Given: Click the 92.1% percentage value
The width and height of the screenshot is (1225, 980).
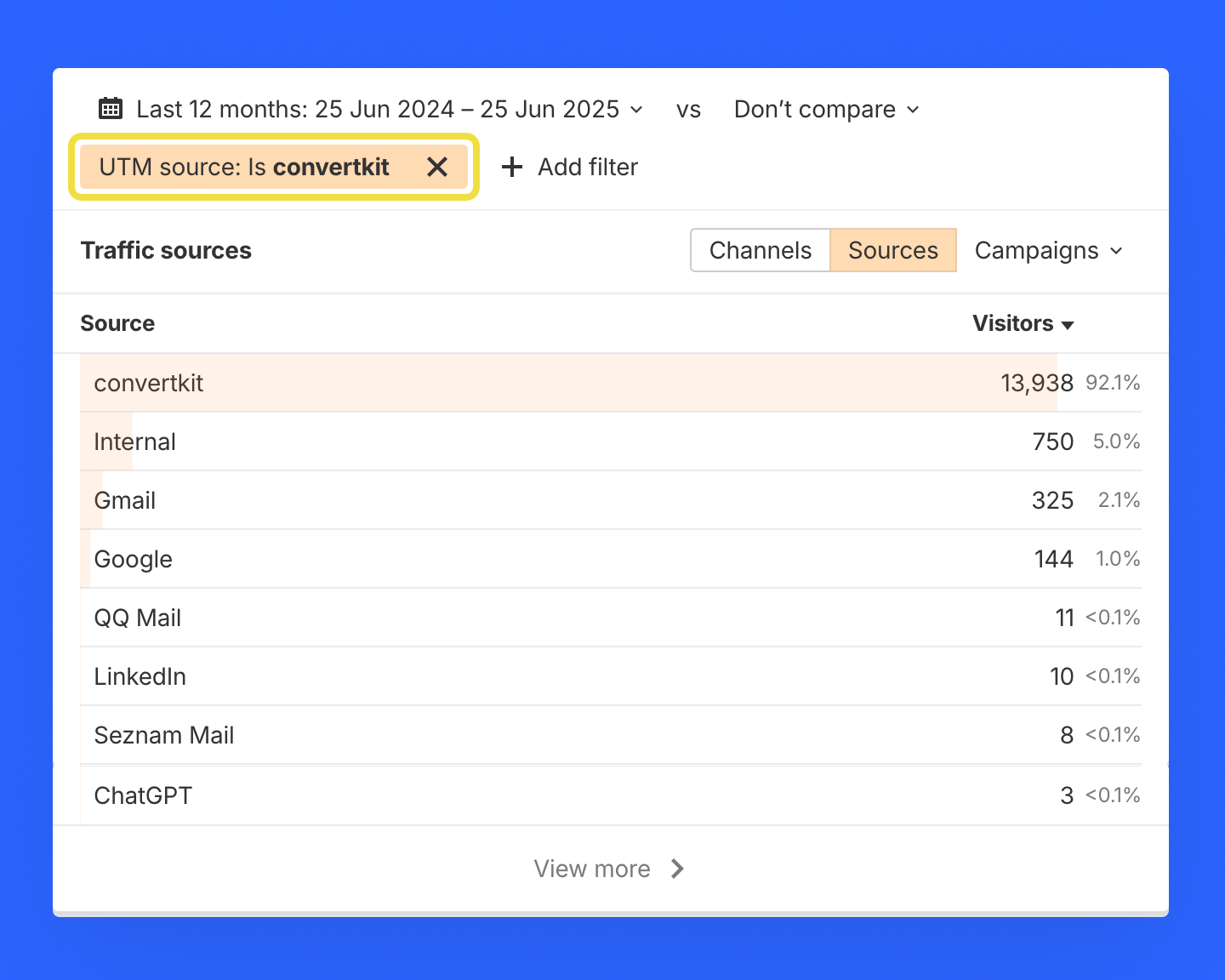Looking at the screenshot, I should pos(1113,383).
